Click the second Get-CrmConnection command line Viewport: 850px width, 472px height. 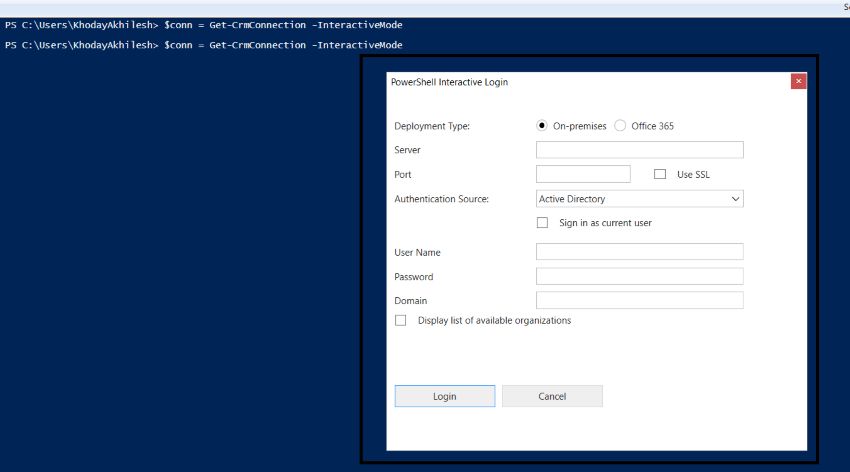(x=204, y=45)
